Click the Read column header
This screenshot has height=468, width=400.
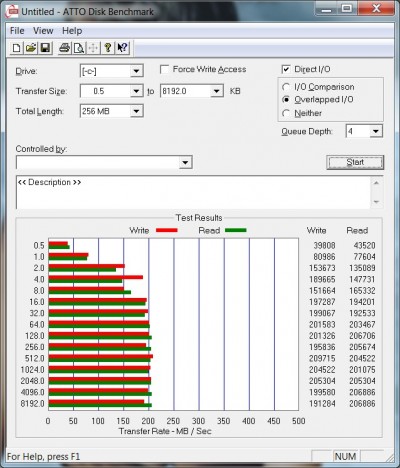coord(357,230)
